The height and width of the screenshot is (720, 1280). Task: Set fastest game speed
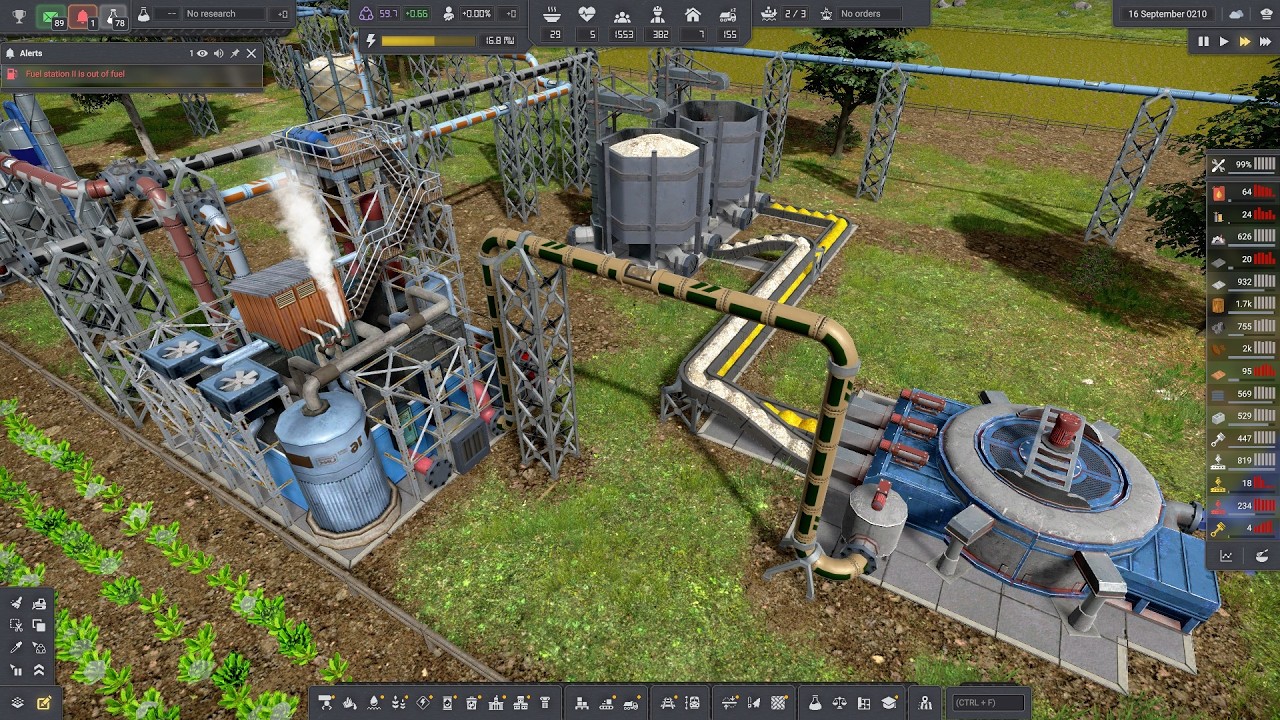coord(1264,42)
